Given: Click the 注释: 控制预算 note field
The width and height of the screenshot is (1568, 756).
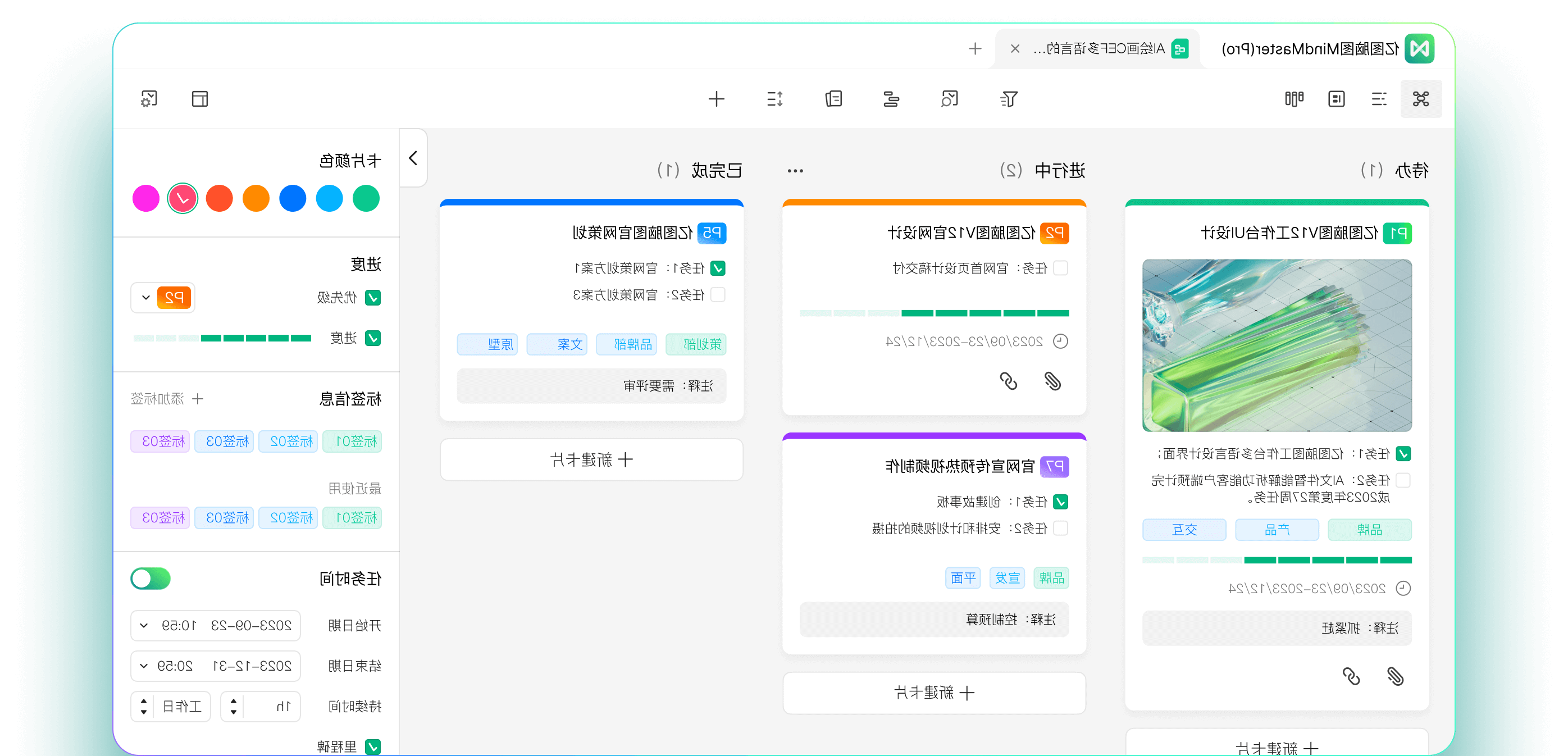Looking at the screenshot, I should pyautogui.click(x=935, y=620).
